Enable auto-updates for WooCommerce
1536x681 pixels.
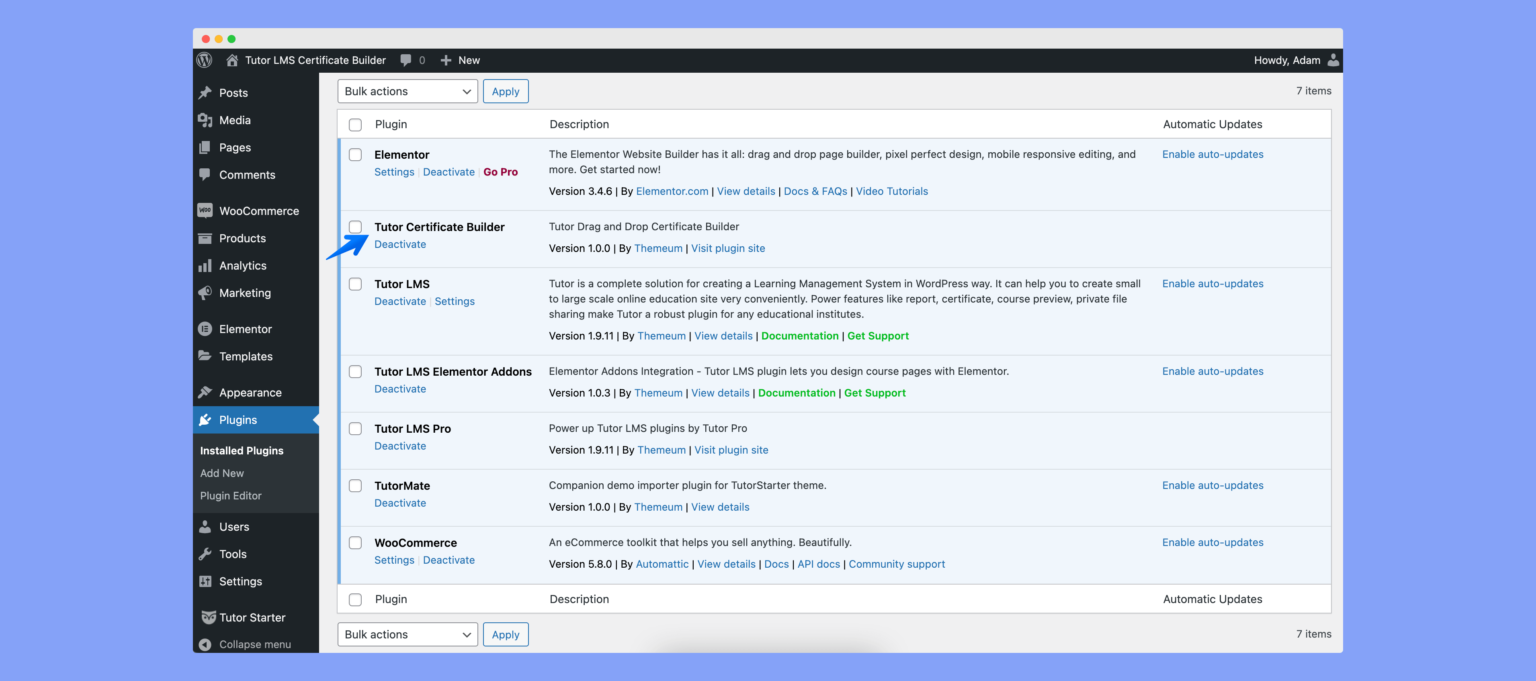1212,542
